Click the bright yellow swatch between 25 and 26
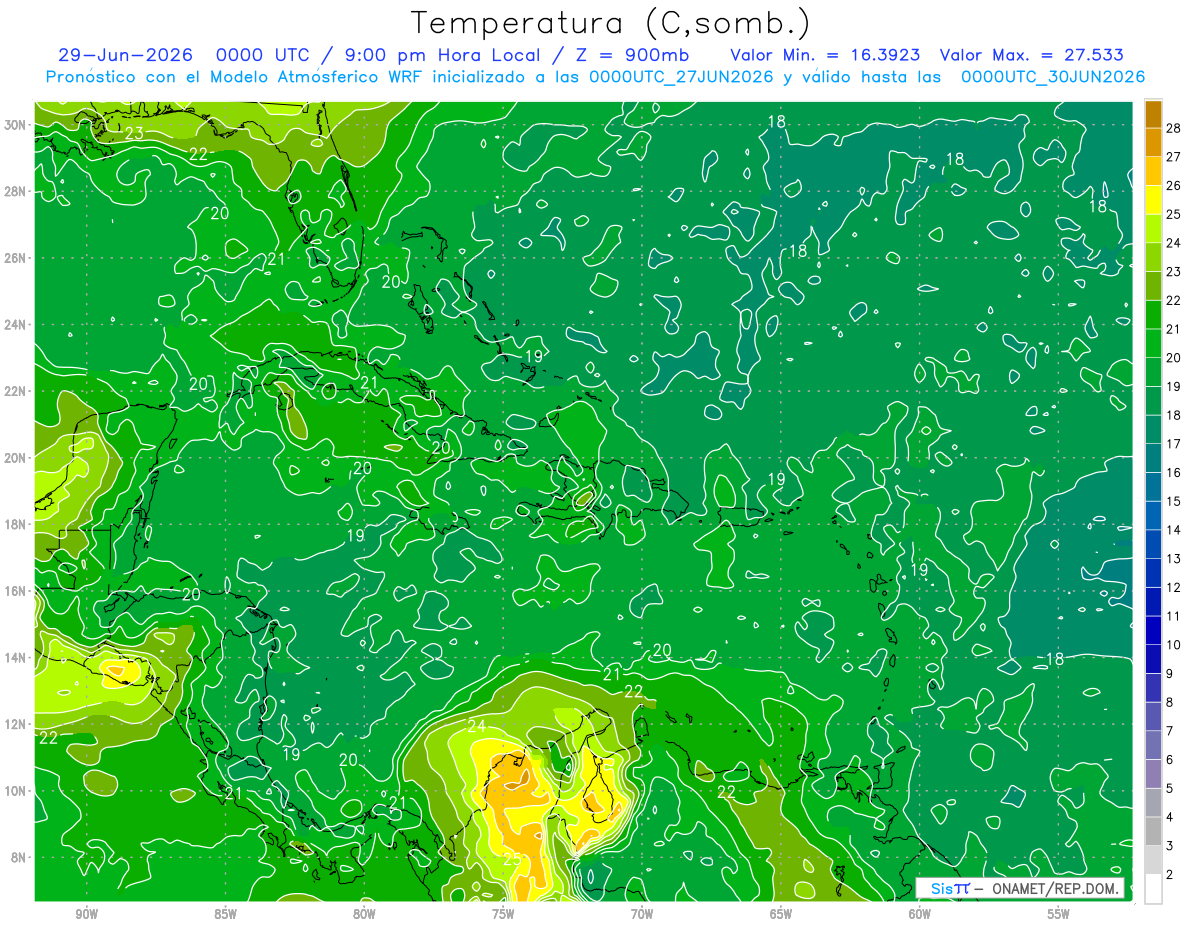Image resolution: width=1200 pixels, height=927 pixels. point(1153,200)
